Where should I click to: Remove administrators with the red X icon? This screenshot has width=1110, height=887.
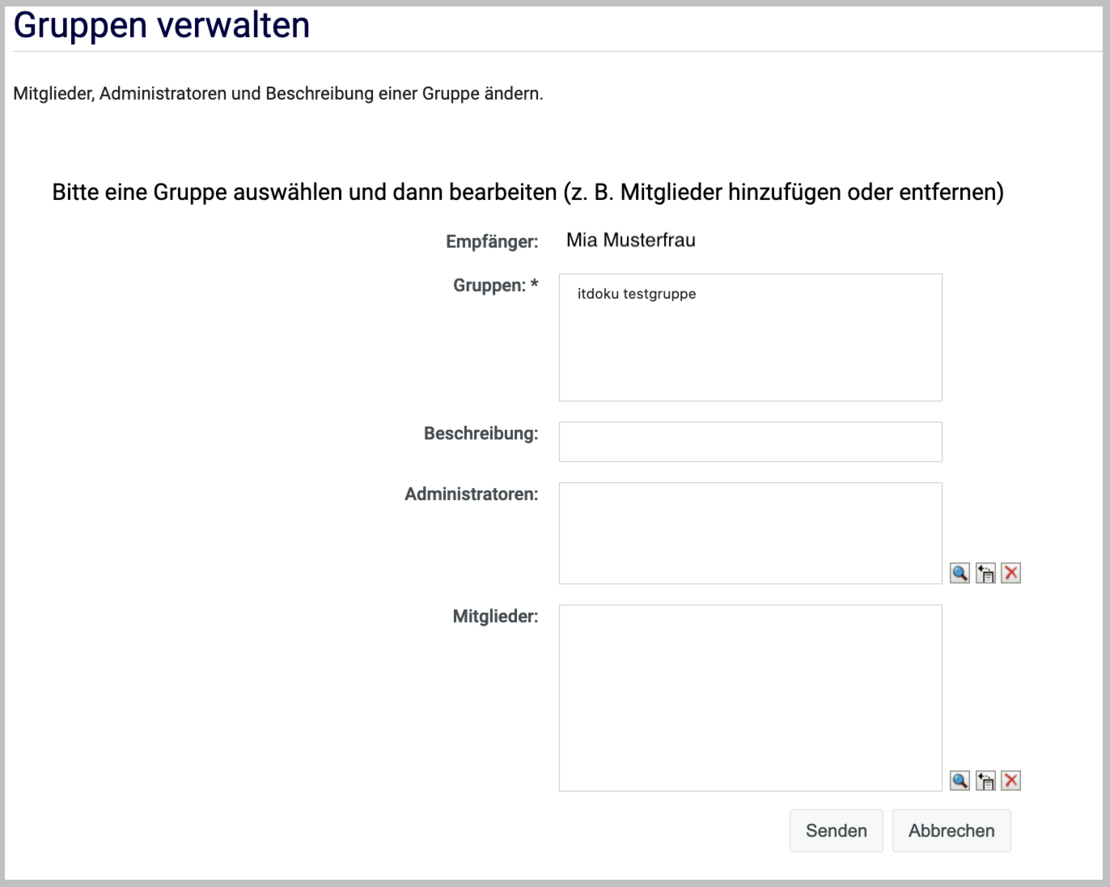(x=1011, y=573)
